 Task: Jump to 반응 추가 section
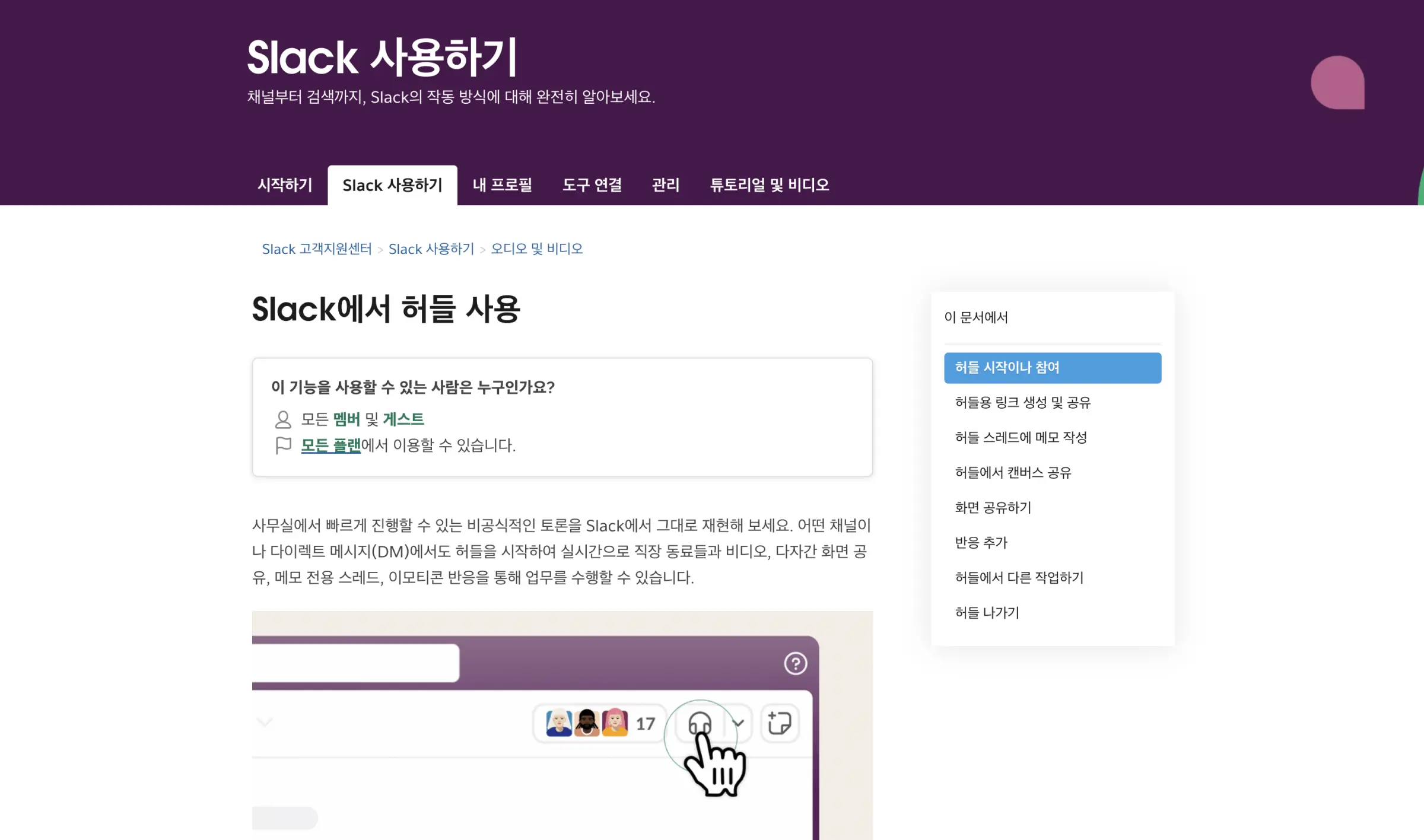click(x=981, y=543)
